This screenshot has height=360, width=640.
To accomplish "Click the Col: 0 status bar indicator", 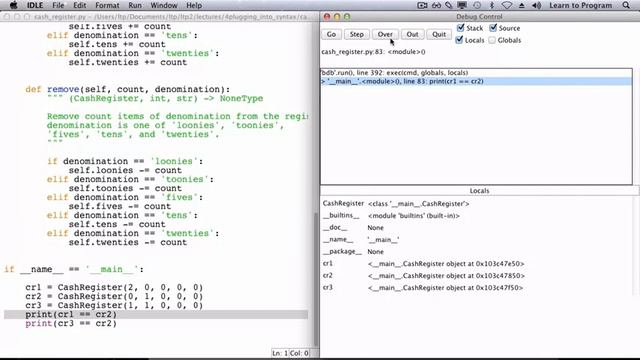I will (x=299, y=353).
